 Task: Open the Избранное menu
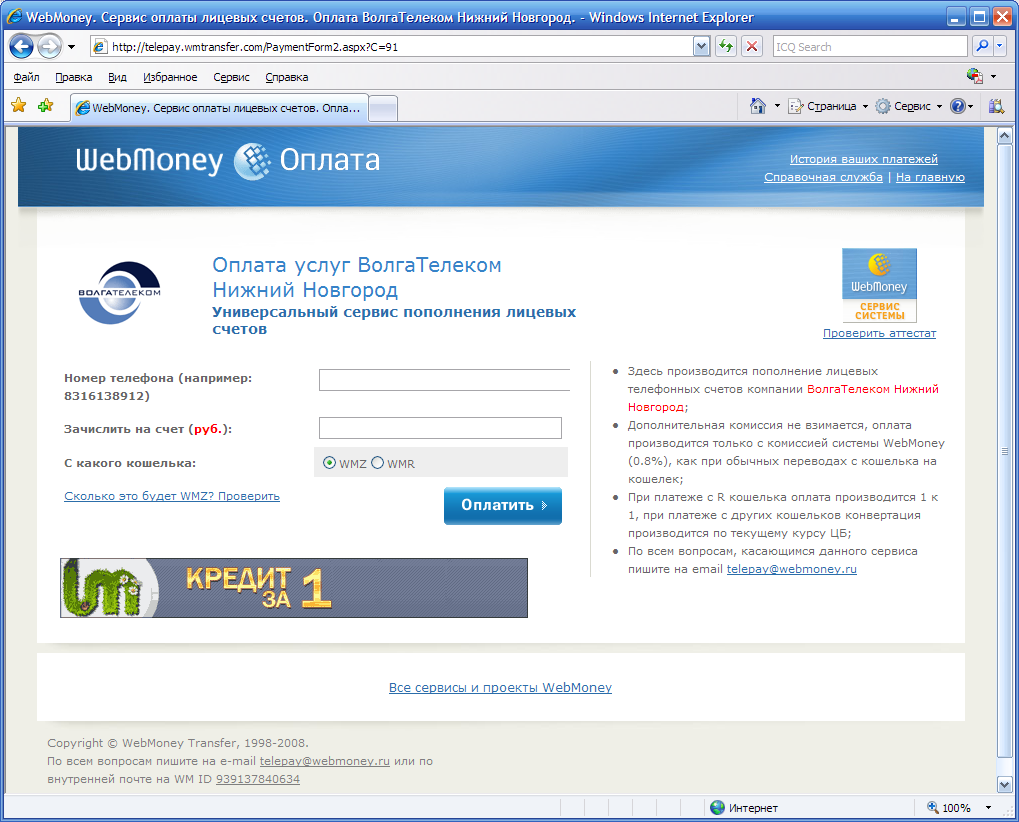[x=170, y=77]
